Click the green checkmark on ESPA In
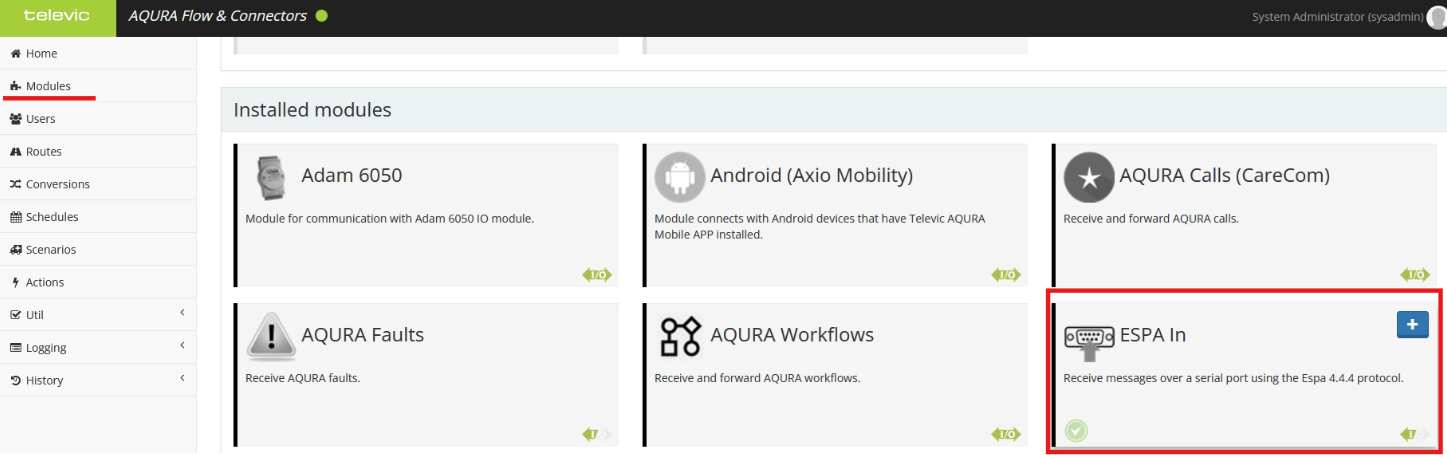1447x455 pixels. (x=1076, y=431)
